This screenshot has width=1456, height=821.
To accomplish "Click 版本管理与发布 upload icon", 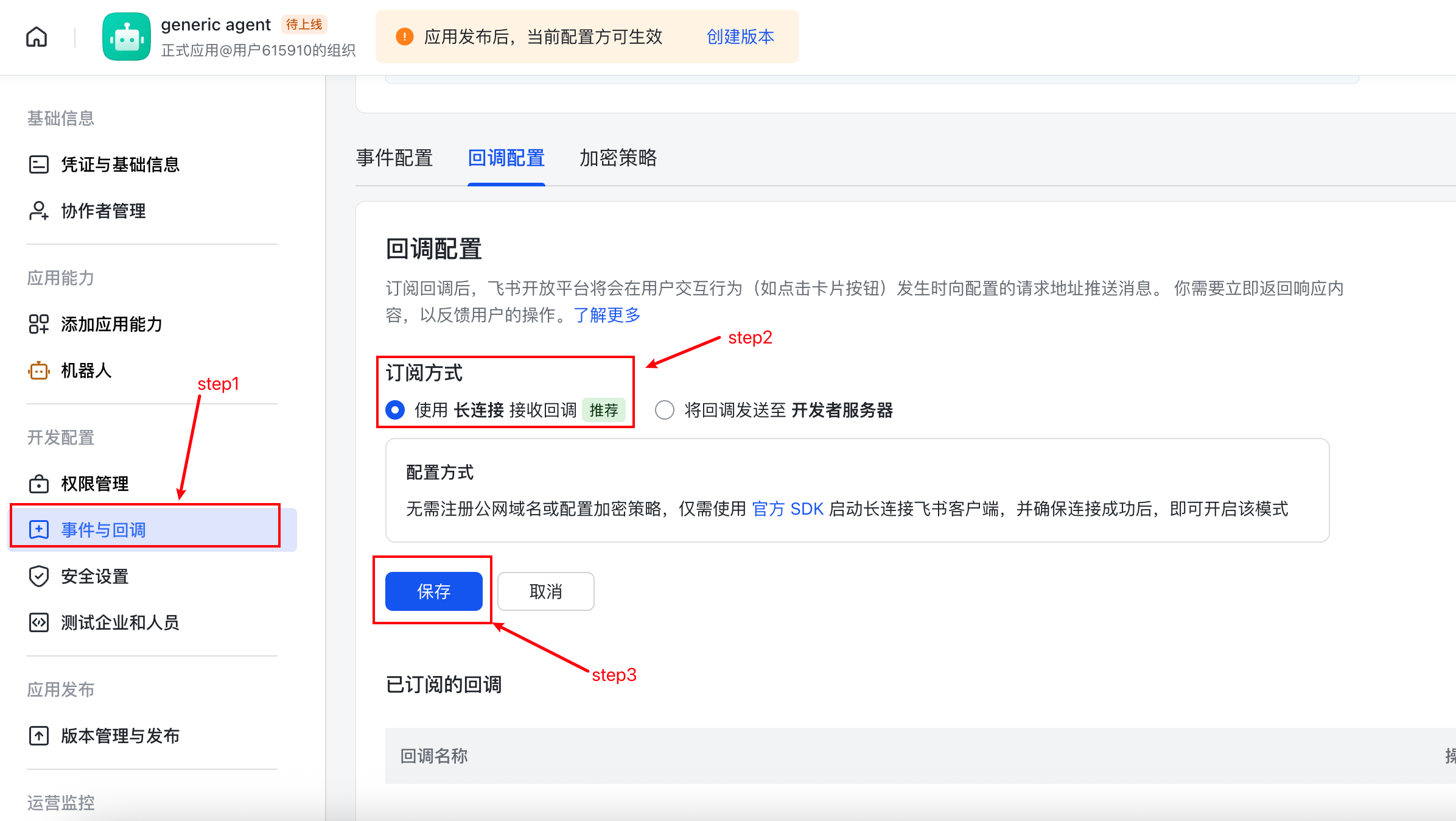I will pyautogui.click(x=39, y=736).
